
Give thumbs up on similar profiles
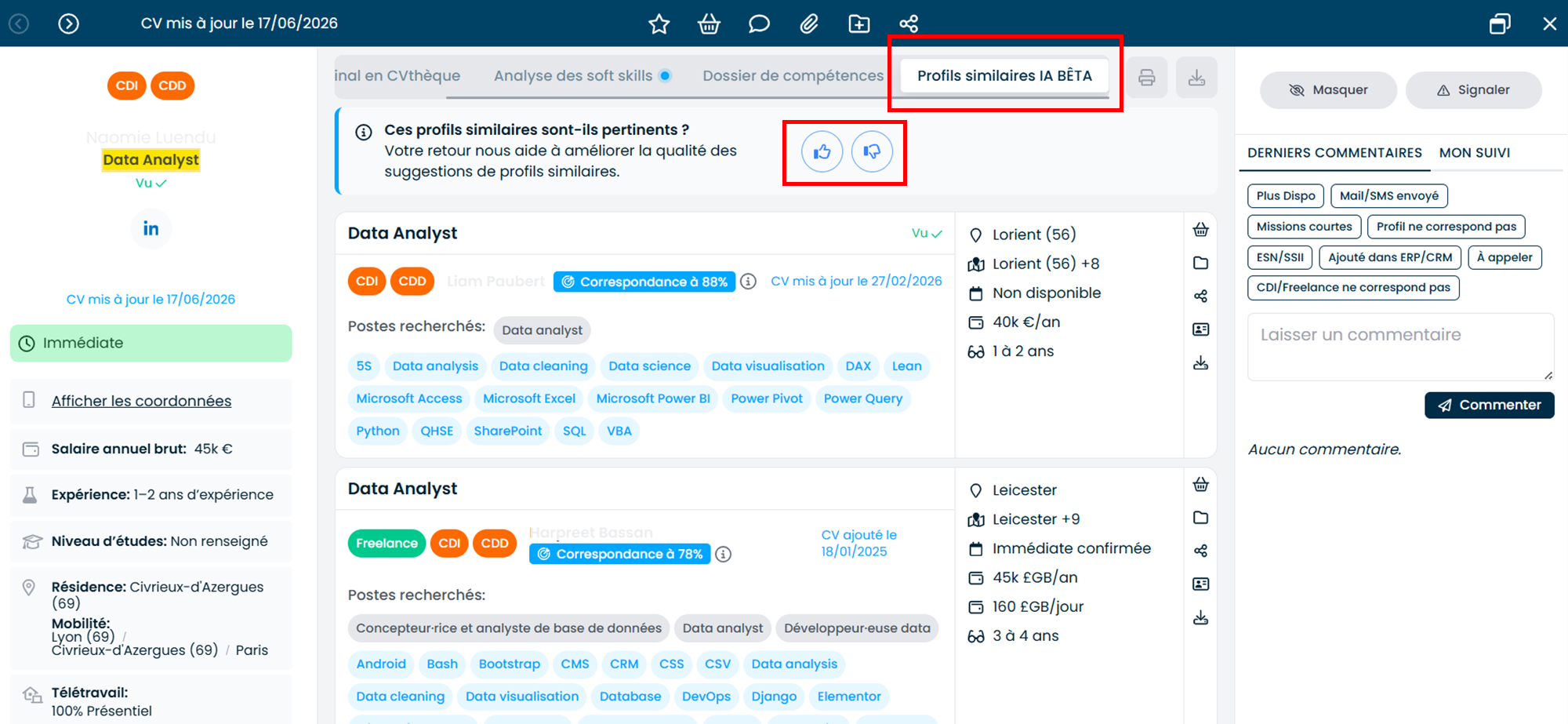[822, 151]
